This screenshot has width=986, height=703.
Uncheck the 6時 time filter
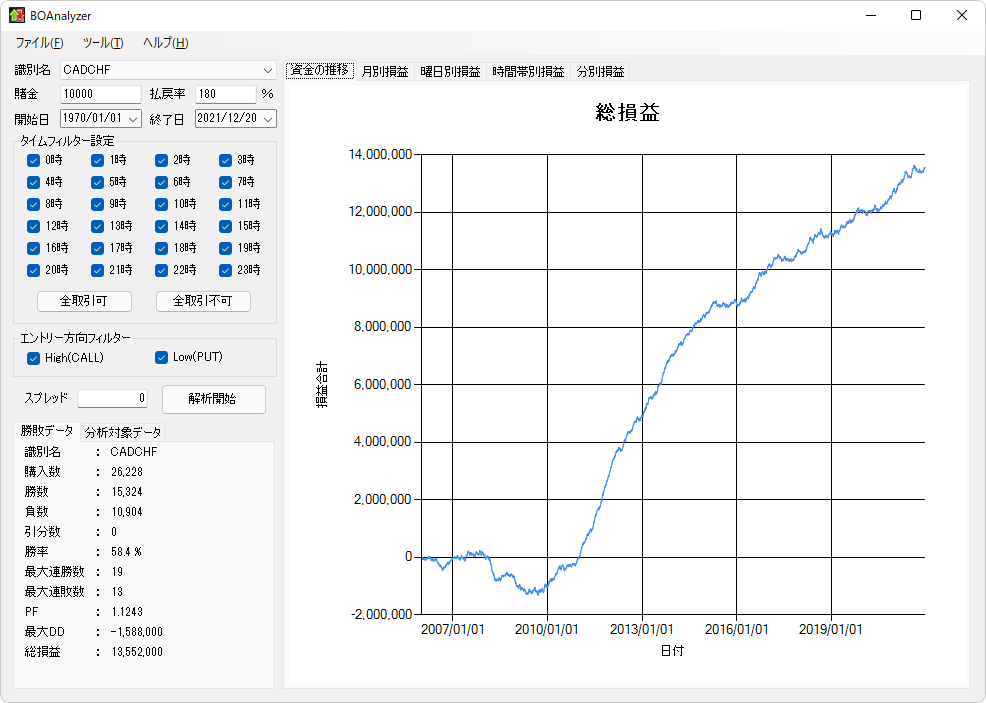pyautogui.click(x=162, y=182)
